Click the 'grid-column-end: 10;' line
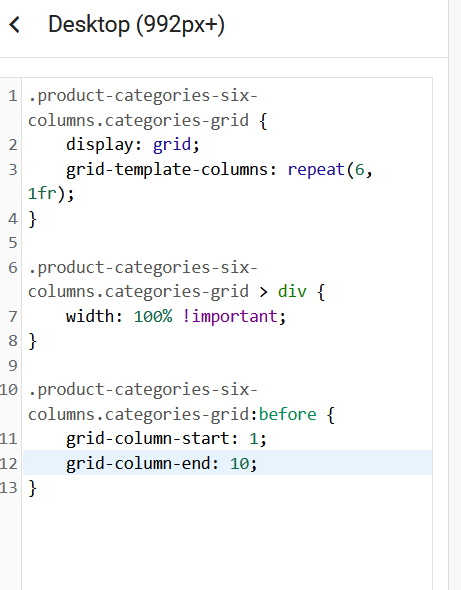This screenshot has height=590, width=461. pyautogui.click(x=161, y=463)
